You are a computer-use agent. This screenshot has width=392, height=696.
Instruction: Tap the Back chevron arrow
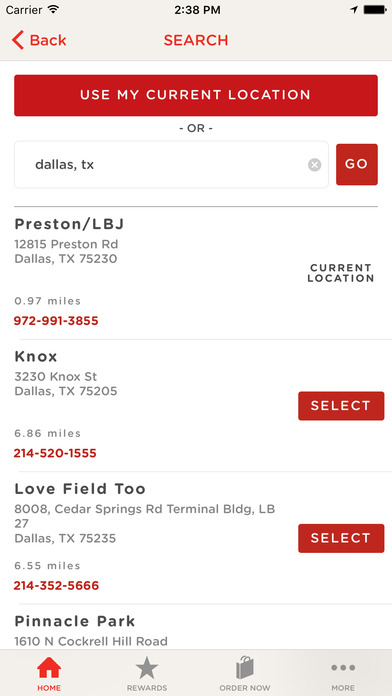click(x=18, y=40)
